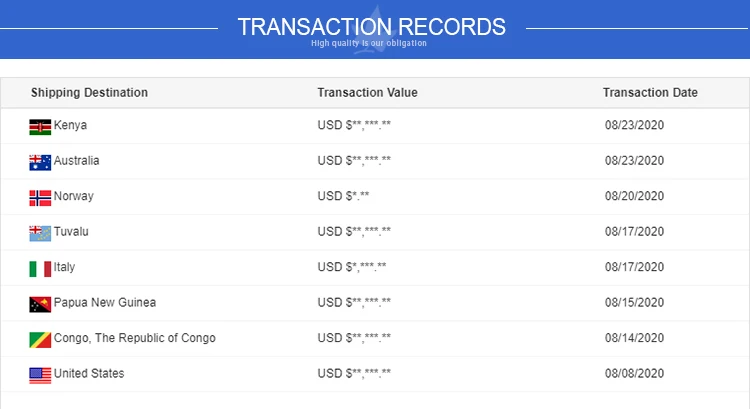Click the 08/08/2020 transaction date
The height and width of the screenshot is (409, 750).
coord(634,374)
